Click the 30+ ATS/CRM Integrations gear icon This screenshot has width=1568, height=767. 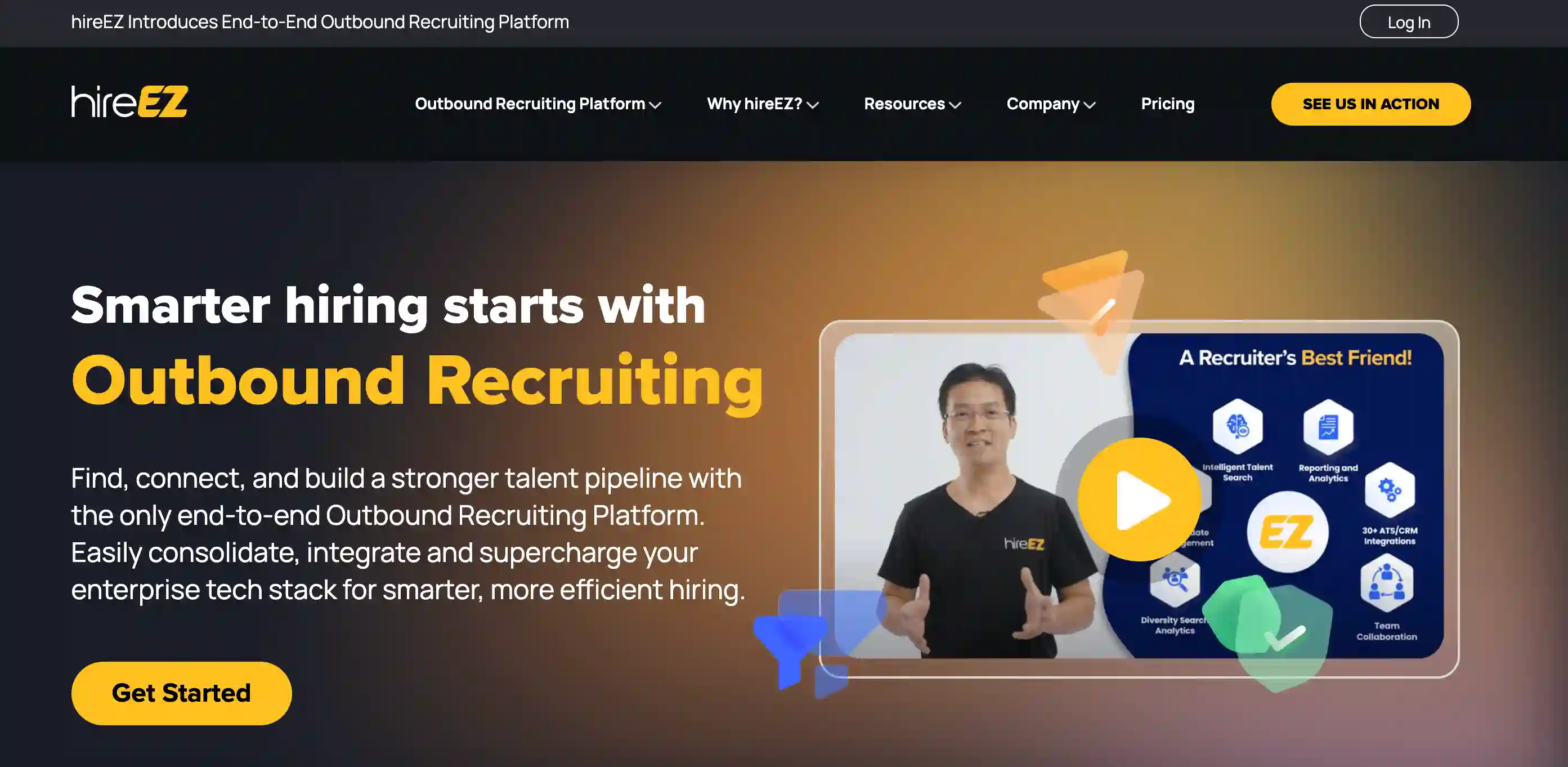click(1390, 489)
